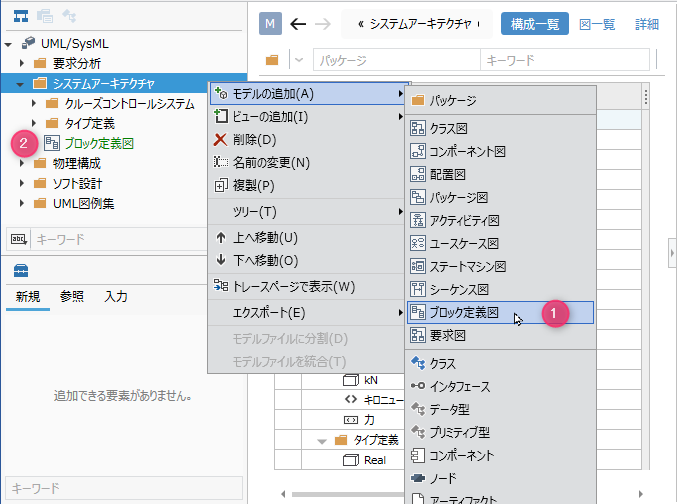Open ツリー(T) submenu
677x504 pixels.
(307, 212)
